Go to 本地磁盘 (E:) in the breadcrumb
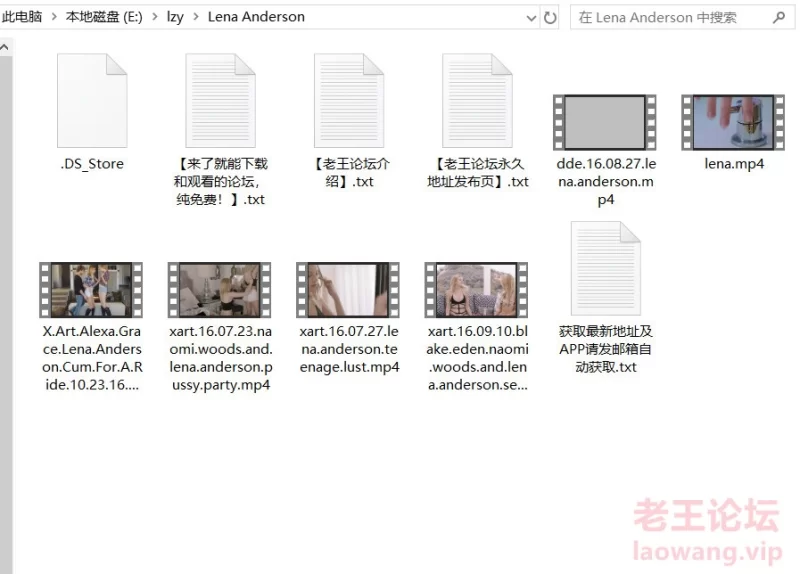Viewport: 800px width, 574px height. [x=104, y=17]
